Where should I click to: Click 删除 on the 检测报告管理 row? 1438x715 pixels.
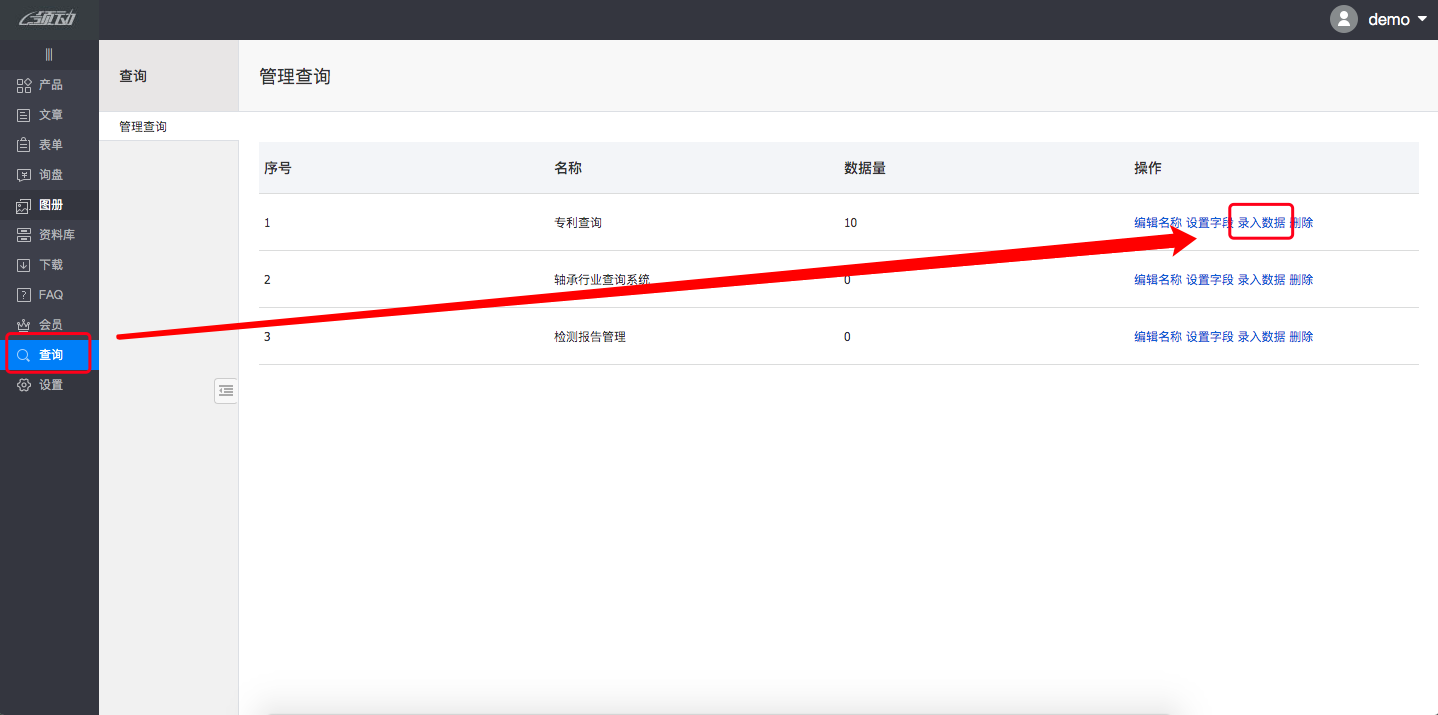(1300, 336)
